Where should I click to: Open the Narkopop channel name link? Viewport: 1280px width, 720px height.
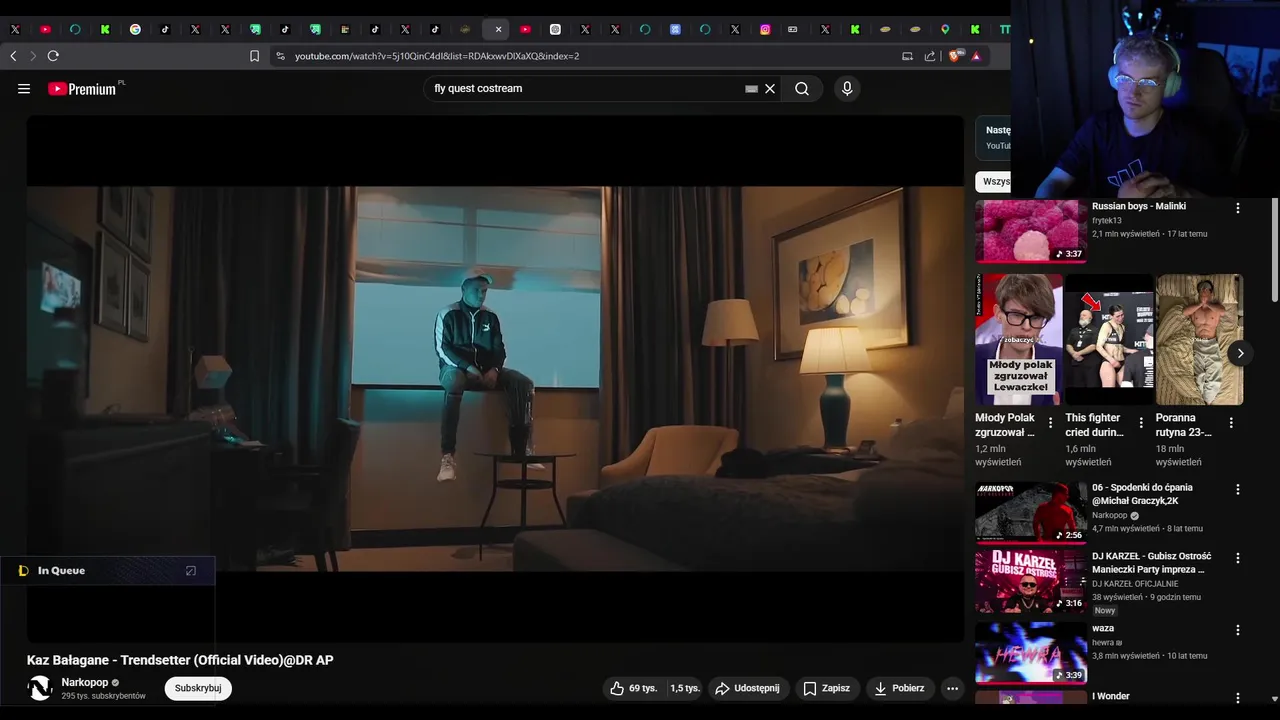[85, 682]
